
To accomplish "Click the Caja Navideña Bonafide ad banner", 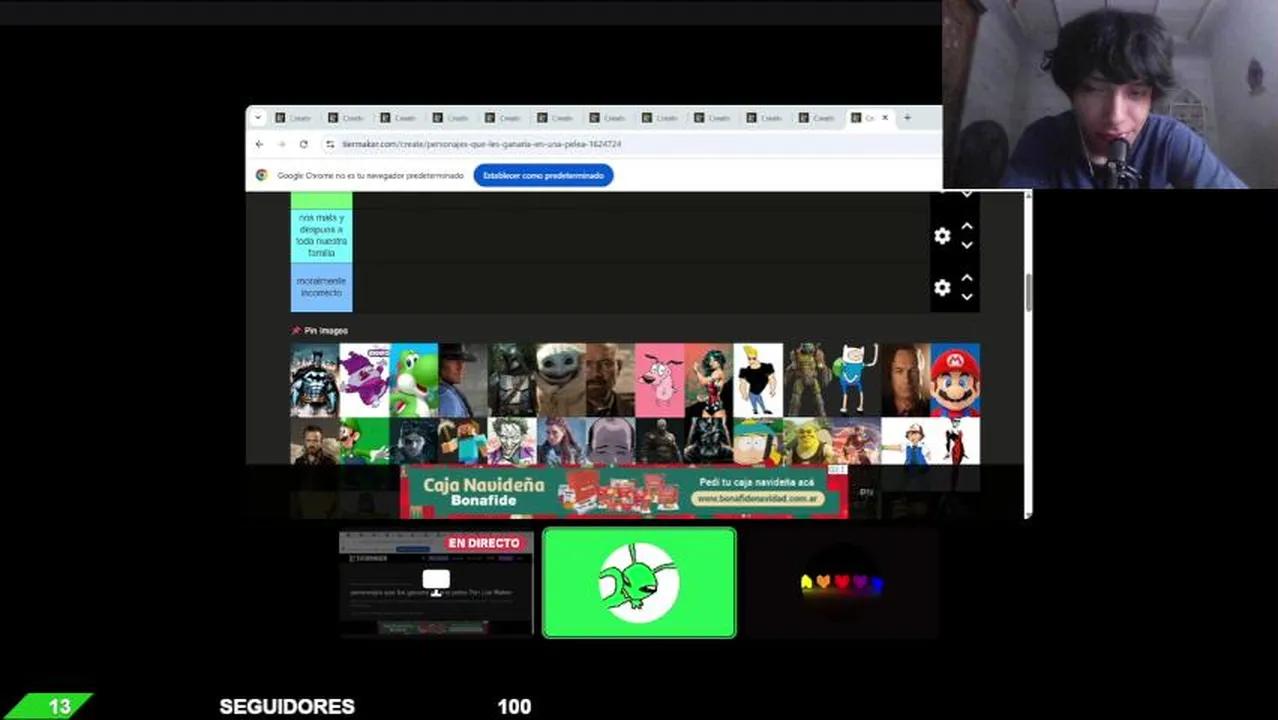I will (624, 491).
